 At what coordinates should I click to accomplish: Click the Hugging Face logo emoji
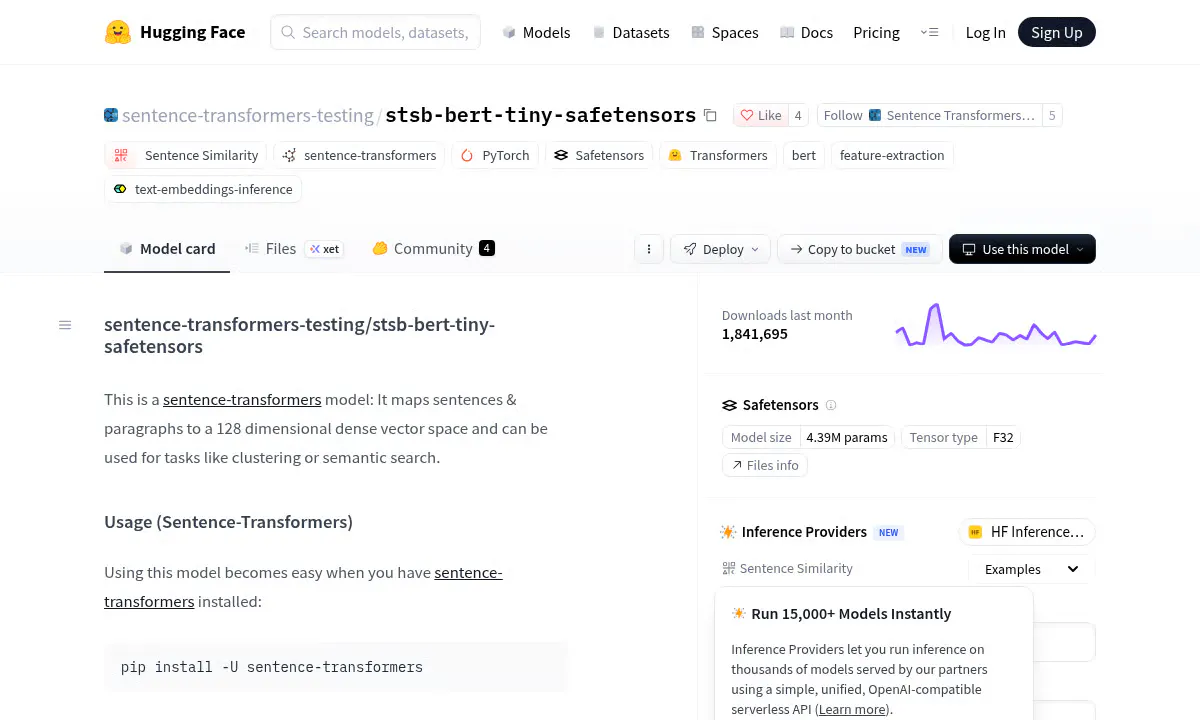click(x=118, y=32)
